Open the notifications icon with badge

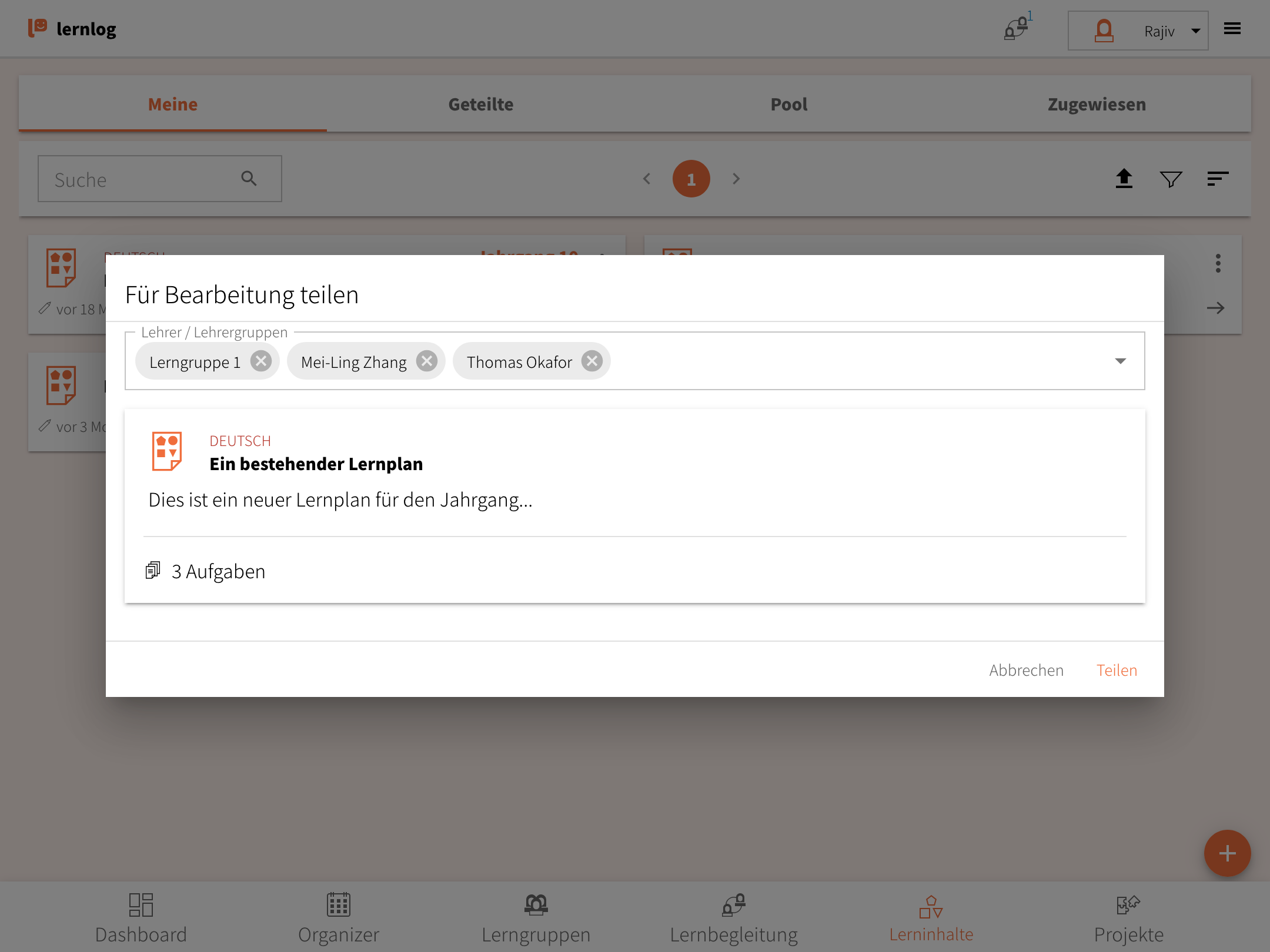point(1017,28)
